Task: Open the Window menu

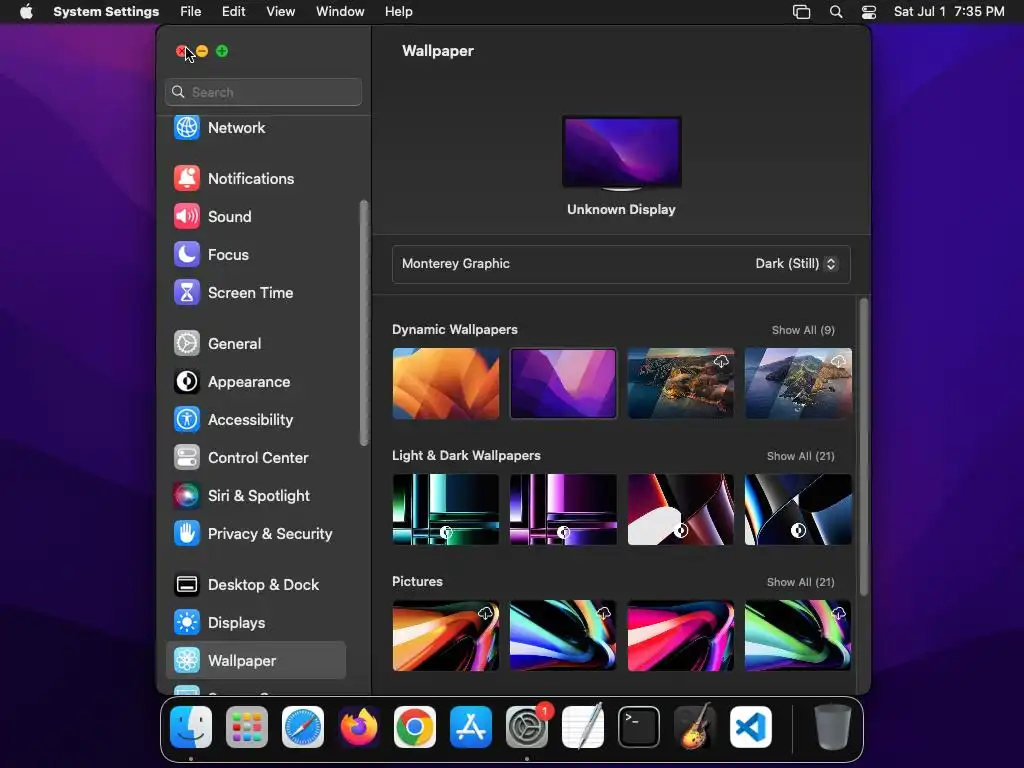Action: click(x=340, y=12)
